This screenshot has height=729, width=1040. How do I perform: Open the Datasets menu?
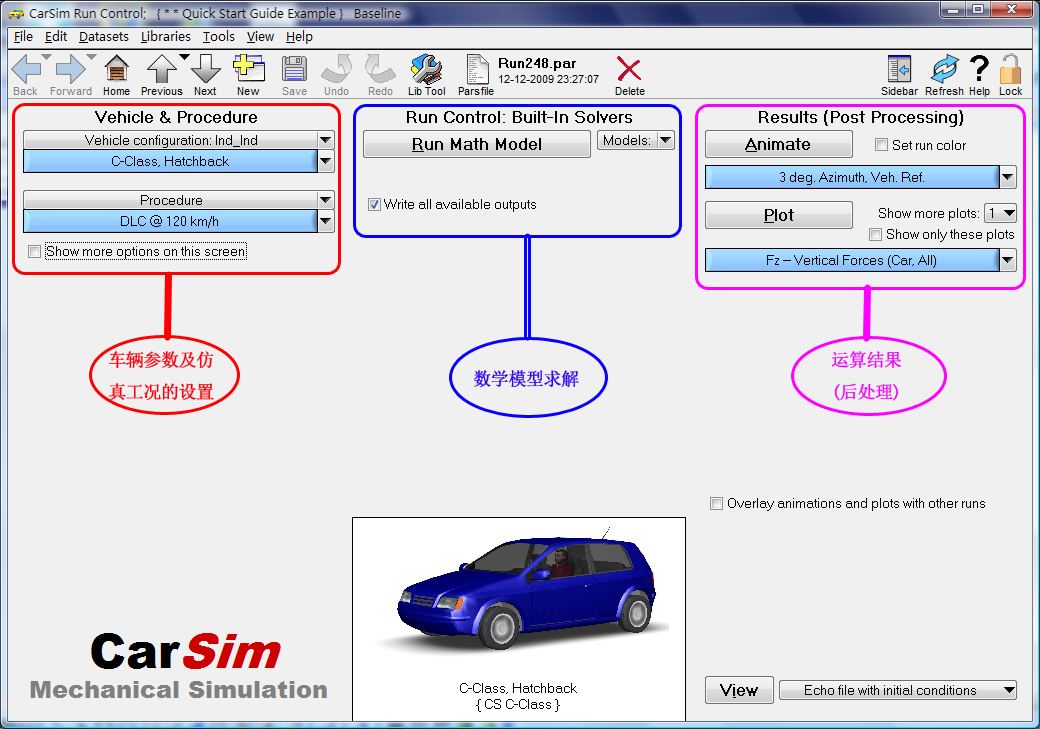[x=103, y=36]
